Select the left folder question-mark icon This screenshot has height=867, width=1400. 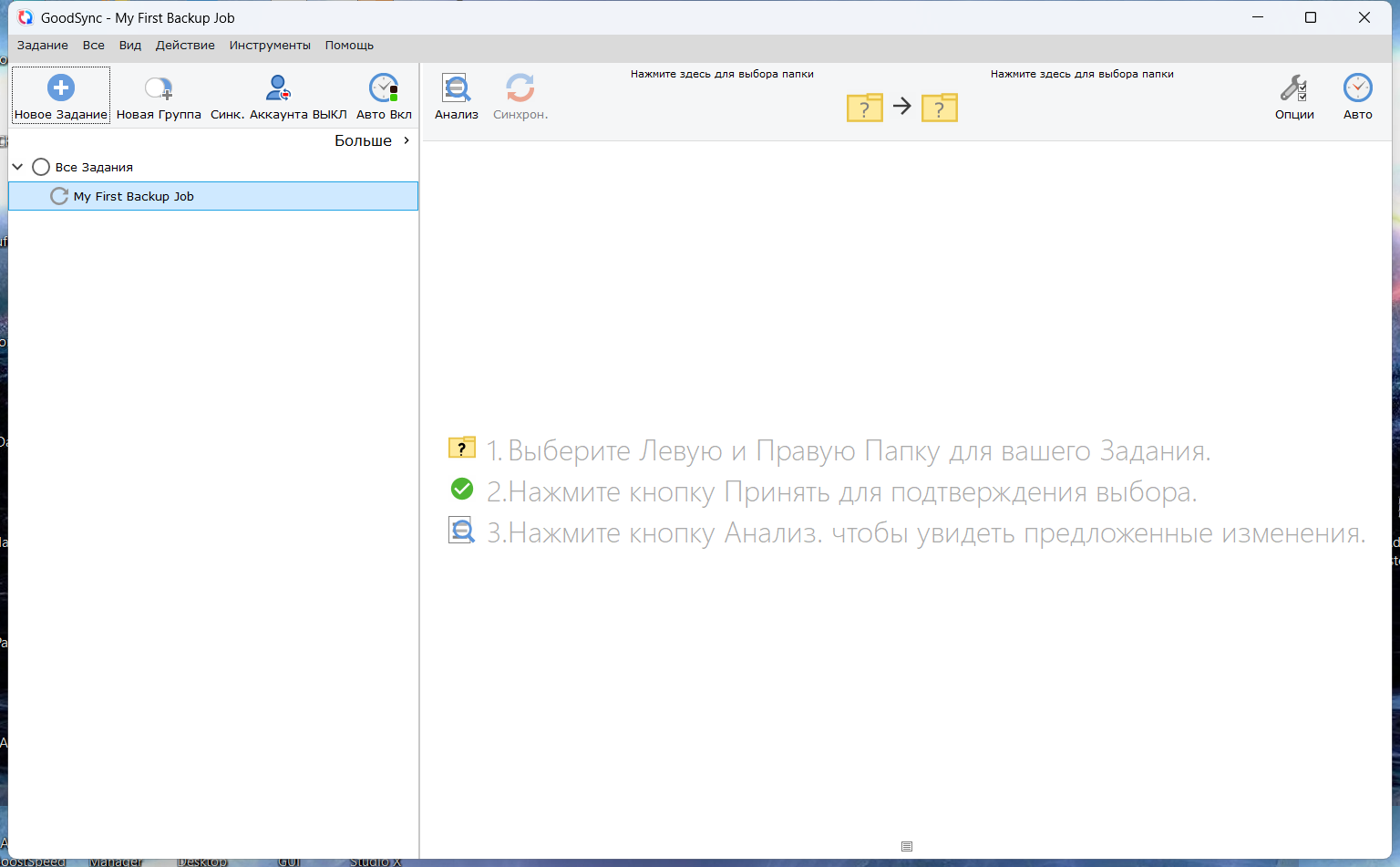click(864, 108)
